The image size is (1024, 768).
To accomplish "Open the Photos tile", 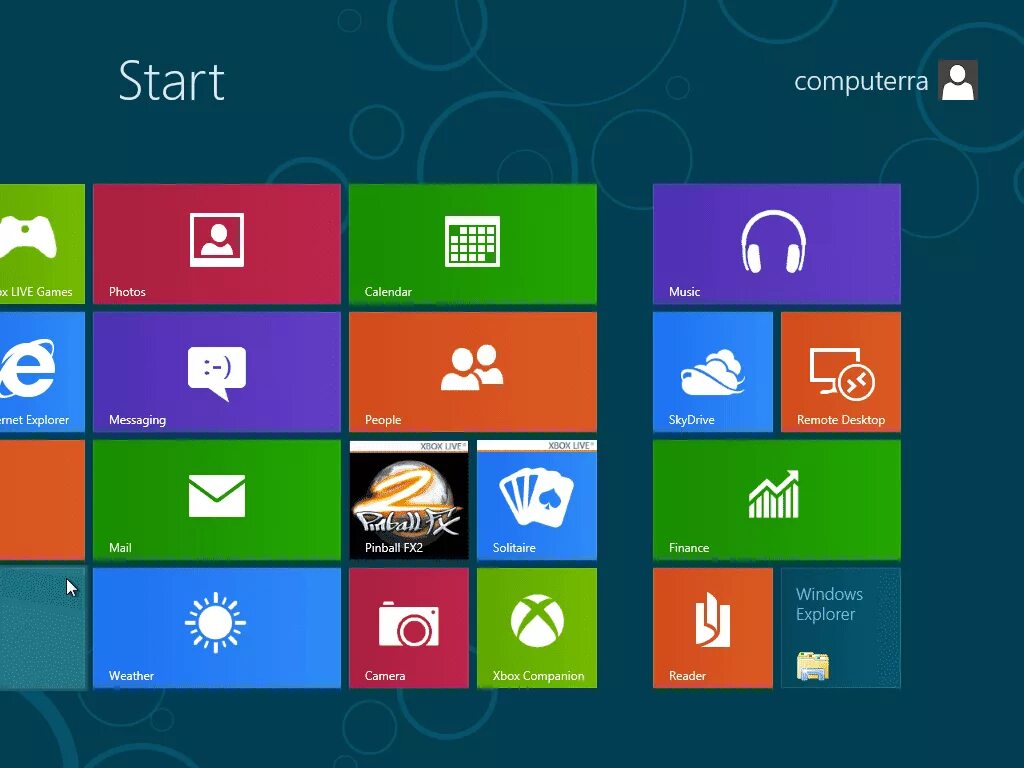I will click(x=217, y=244).
